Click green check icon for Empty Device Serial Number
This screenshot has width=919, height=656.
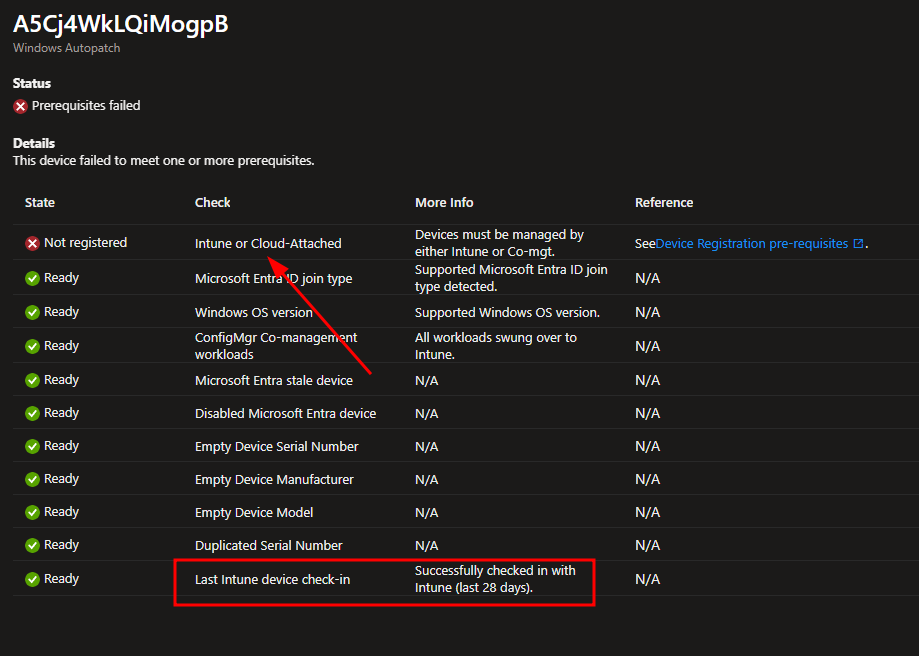point(32,446)
